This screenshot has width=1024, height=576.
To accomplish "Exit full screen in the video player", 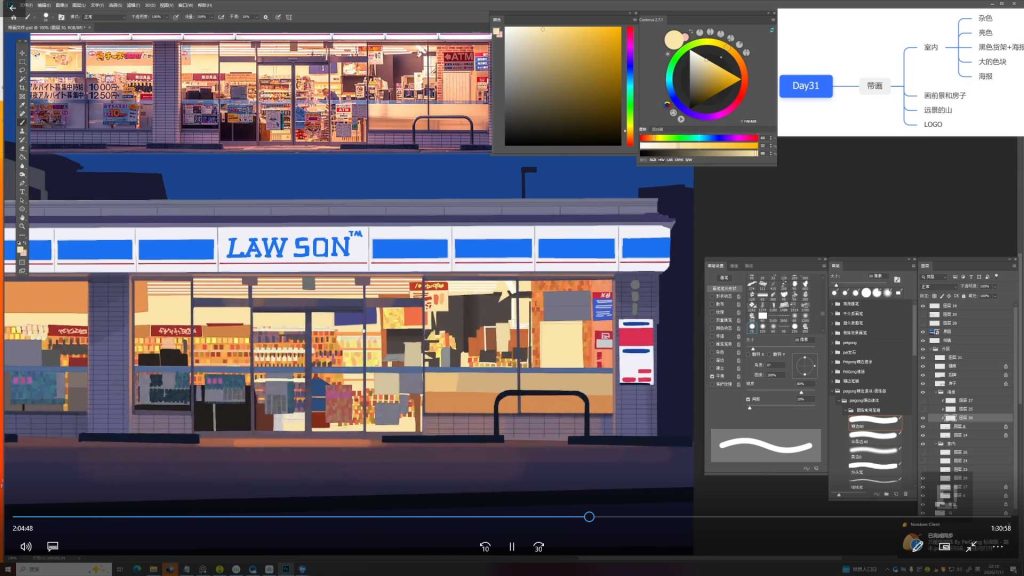I will point(971,547).
